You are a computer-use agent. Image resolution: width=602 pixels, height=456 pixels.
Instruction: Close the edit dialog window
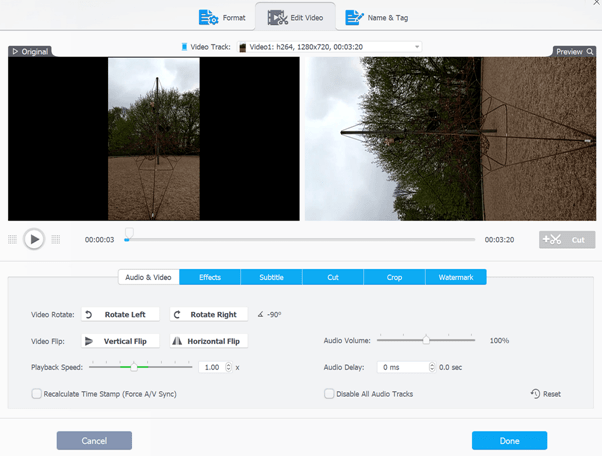[597, 2]
